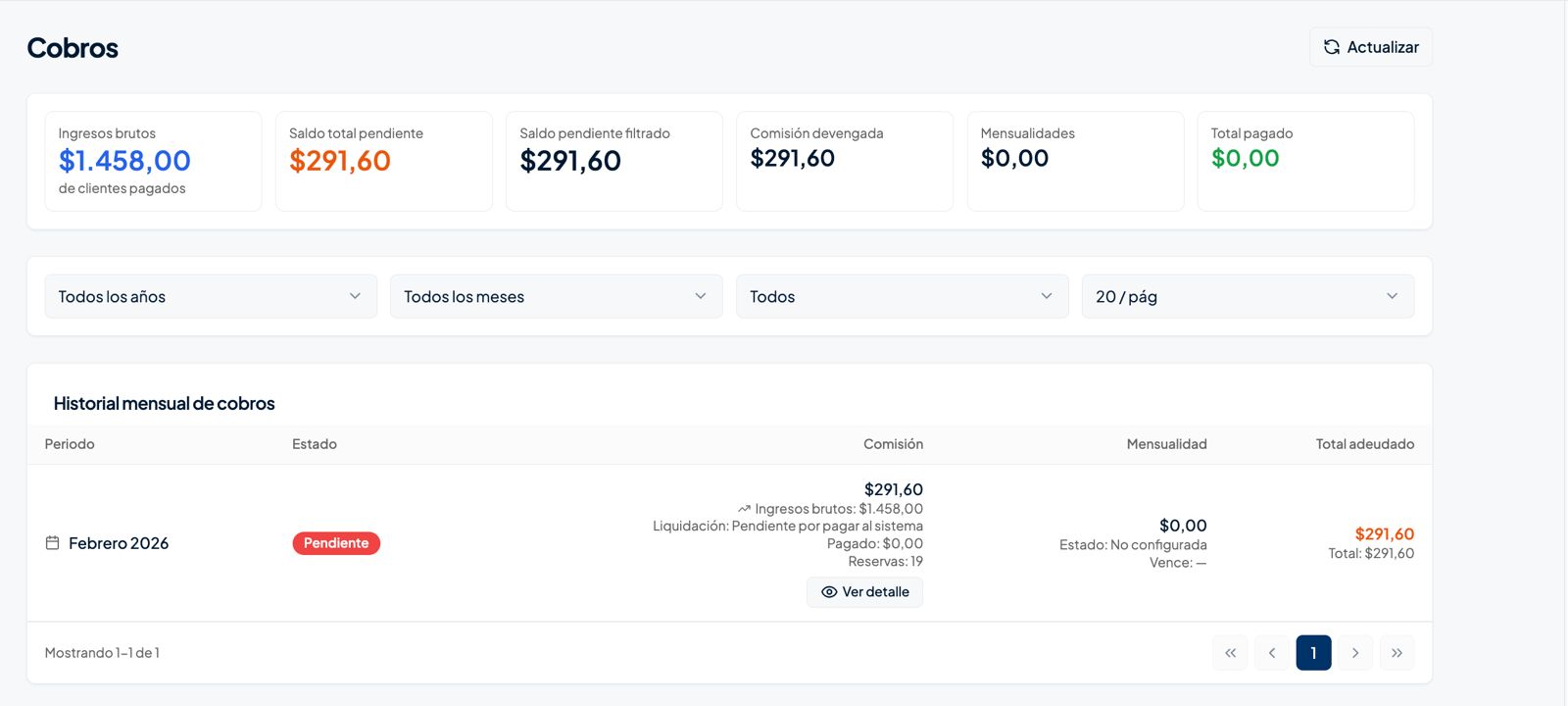Go to next page arrow
Image resolution: width=1568 pixels, height=706 pixels.
pos(1355,653)
